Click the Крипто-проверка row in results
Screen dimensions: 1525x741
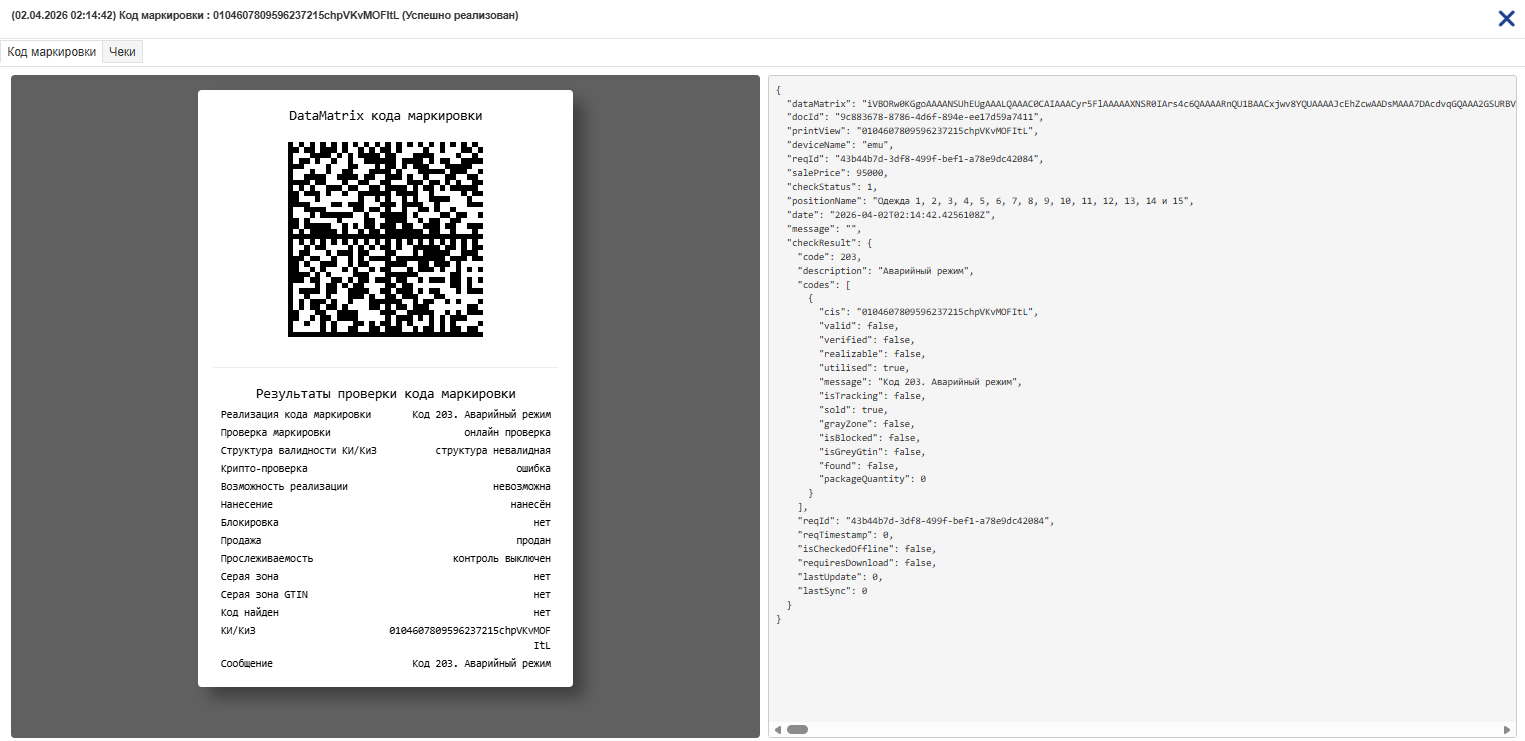385,468
